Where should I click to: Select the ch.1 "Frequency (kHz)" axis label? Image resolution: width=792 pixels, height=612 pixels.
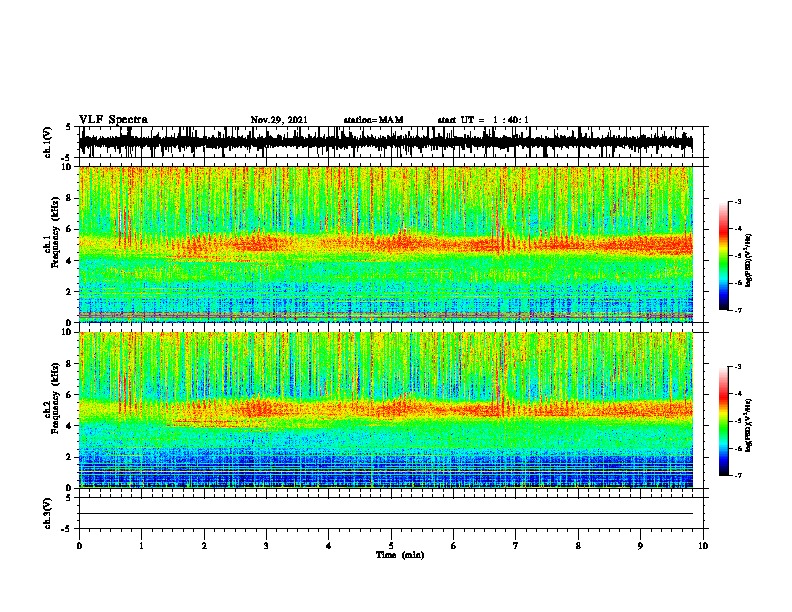point(55,233)
